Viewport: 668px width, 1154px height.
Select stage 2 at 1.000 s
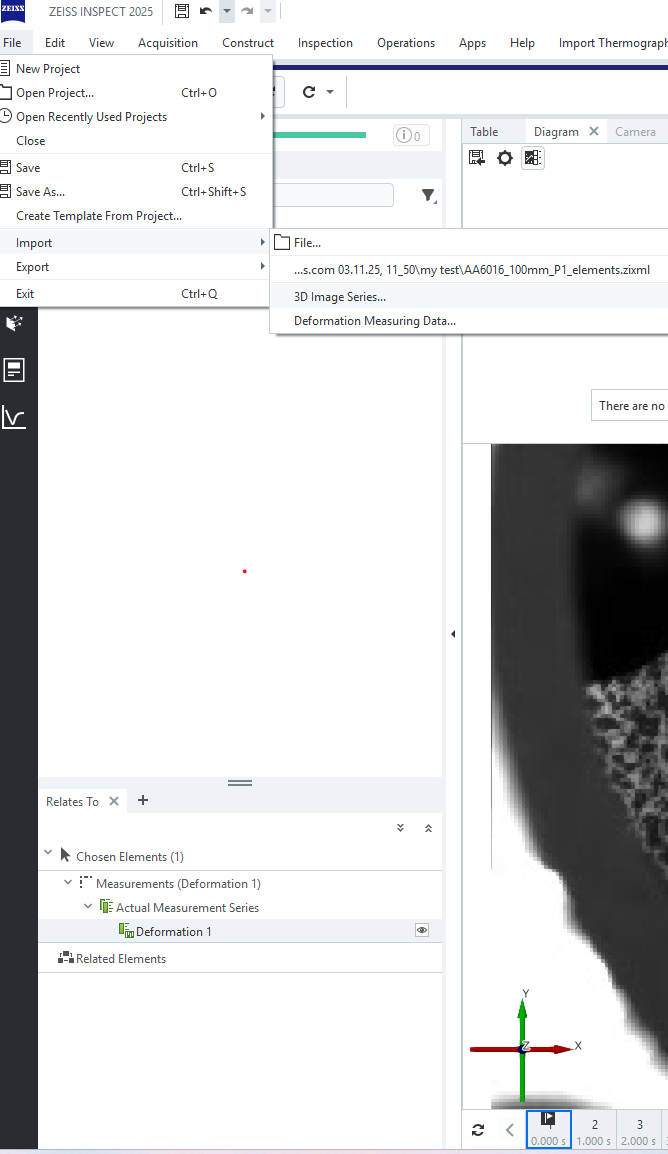[x=594, y=1130]
